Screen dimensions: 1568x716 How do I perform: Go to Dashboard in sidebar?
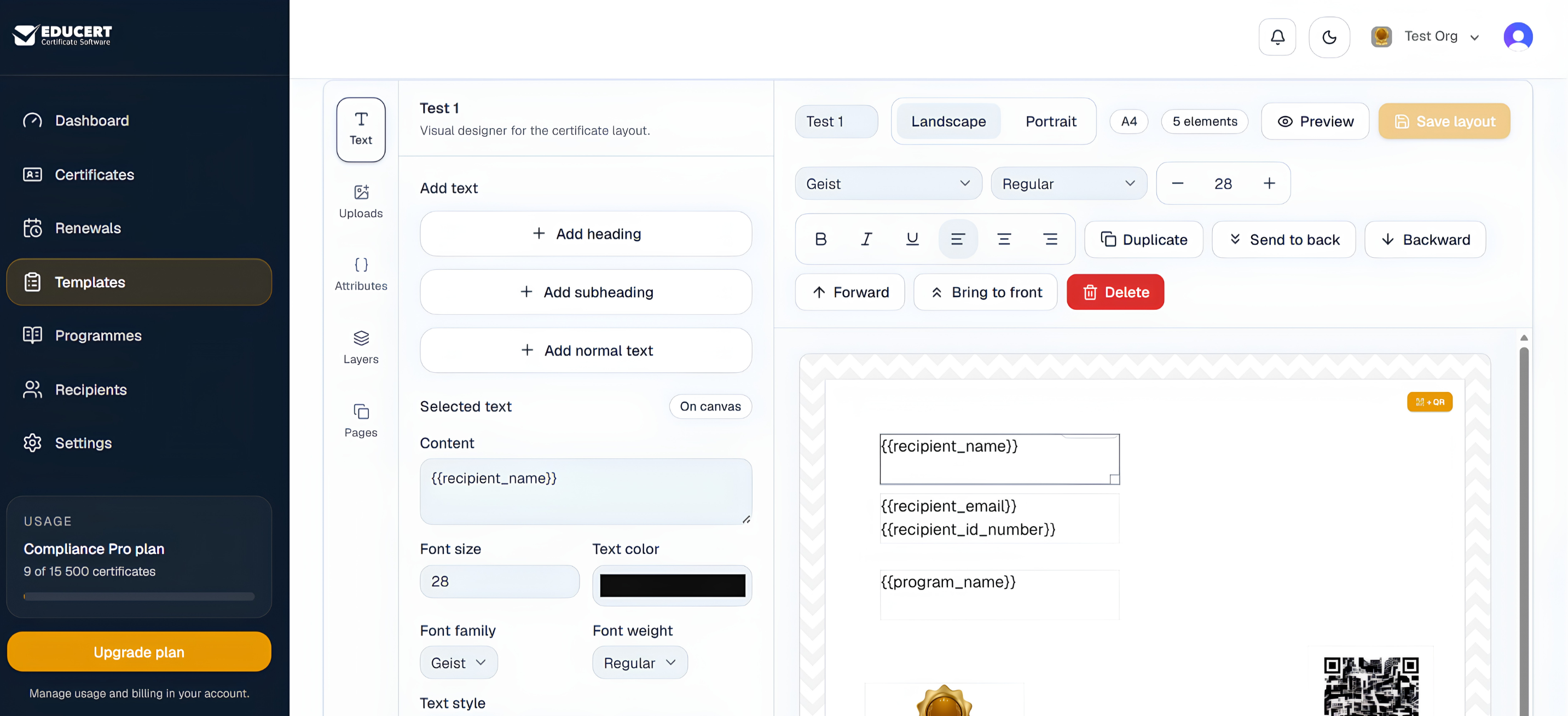coord(139,120)
